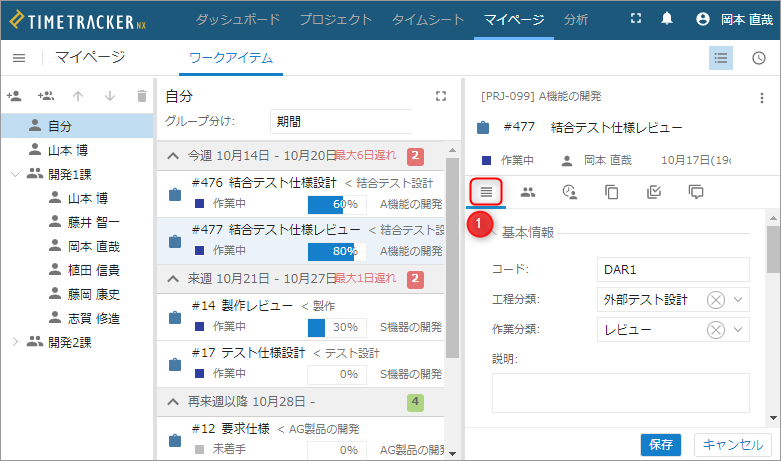Click green badge 4 on 再来週以降

point(415,402)
